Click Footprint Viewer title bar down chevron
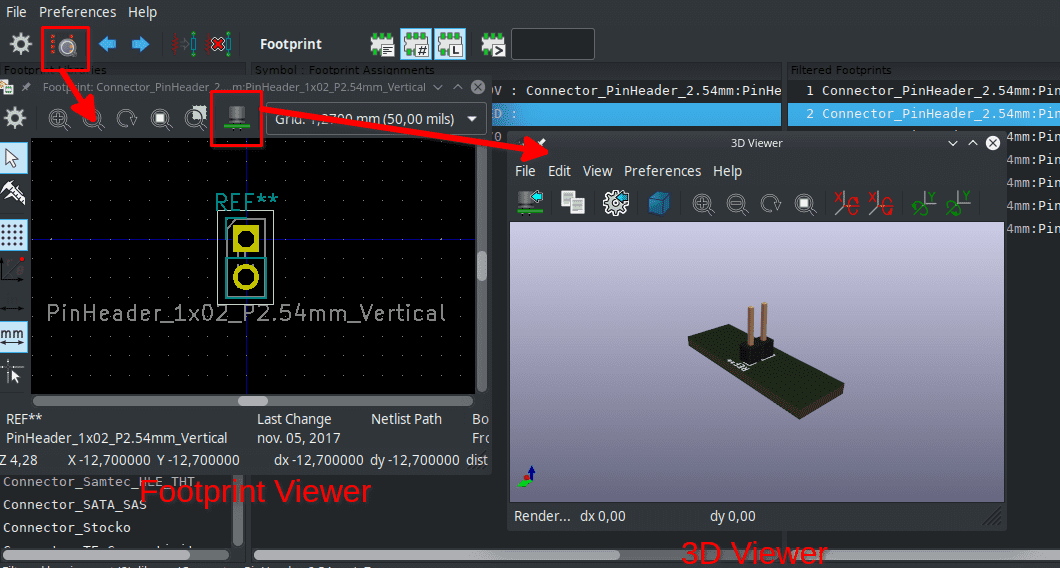This screenshot has height=568, width=1060. tap(437, 87)
